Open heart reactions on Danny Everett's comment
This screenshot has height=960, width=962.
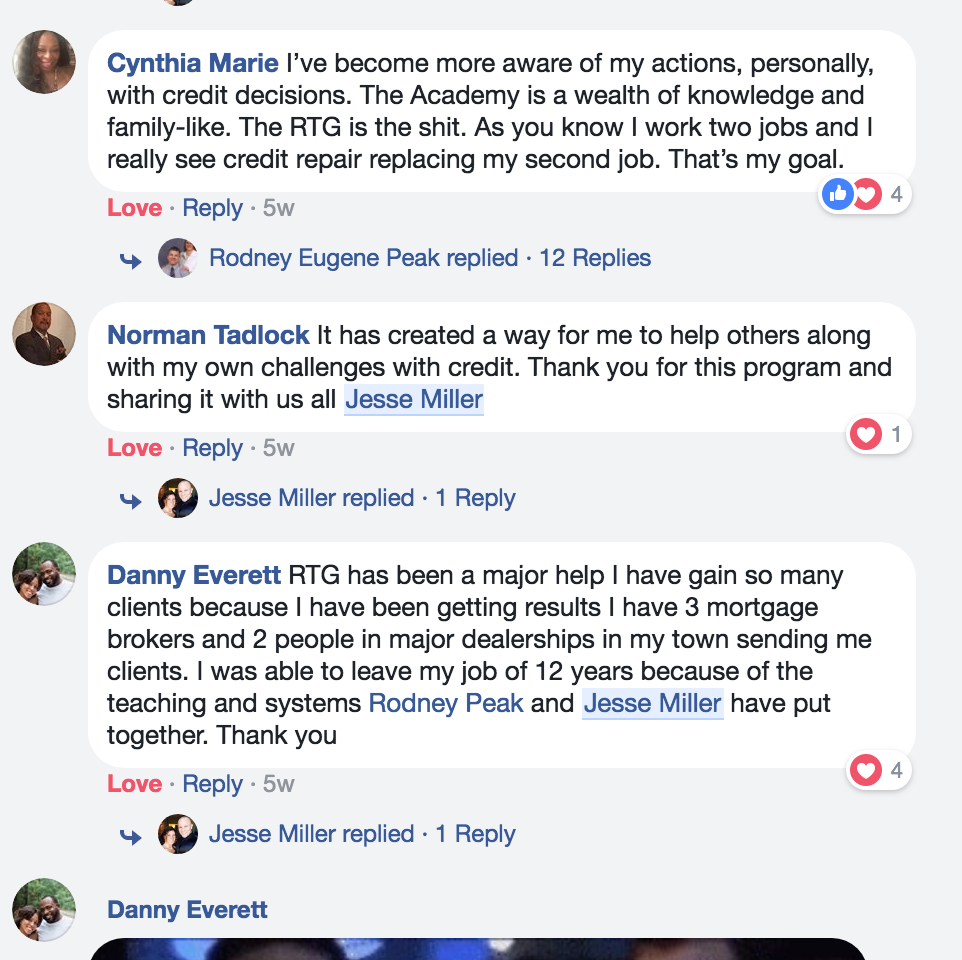[879, 770]
